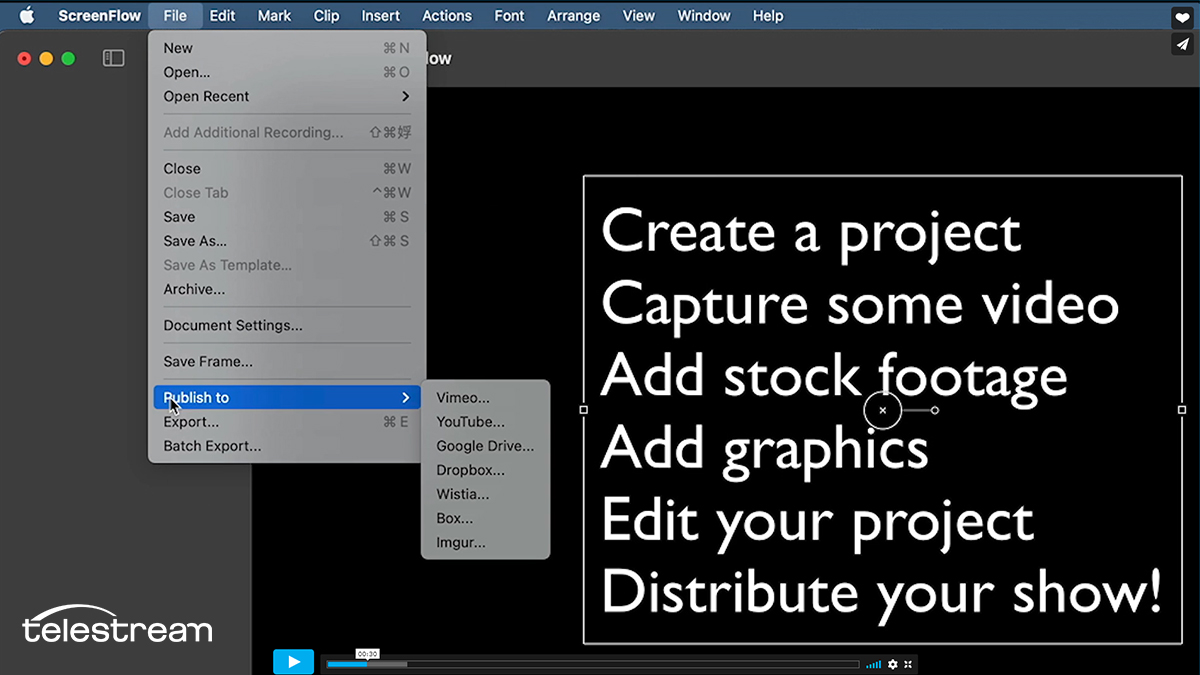Click the rotation handle beside center anchor
The image size is (1200, 675).
coord(935,410)
